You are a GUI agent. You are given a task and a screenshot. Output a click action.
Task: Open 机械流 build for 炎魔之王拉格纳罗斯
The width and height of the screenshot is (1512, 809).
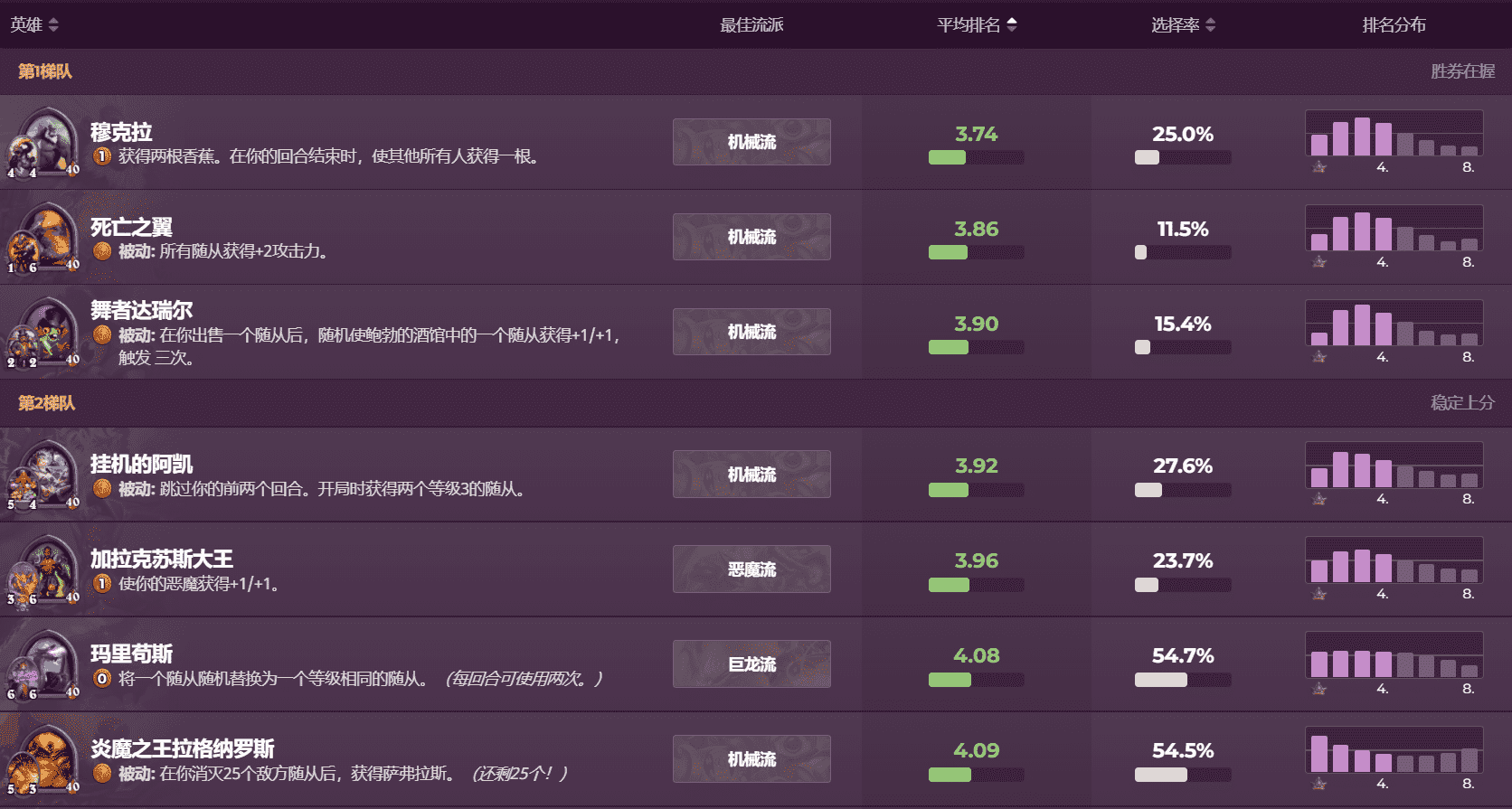751,758
